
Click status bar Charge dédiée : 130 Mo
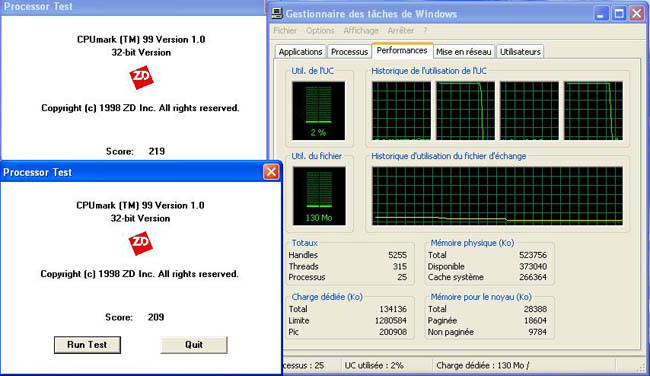pyautogui.click(x=483, y=365)
